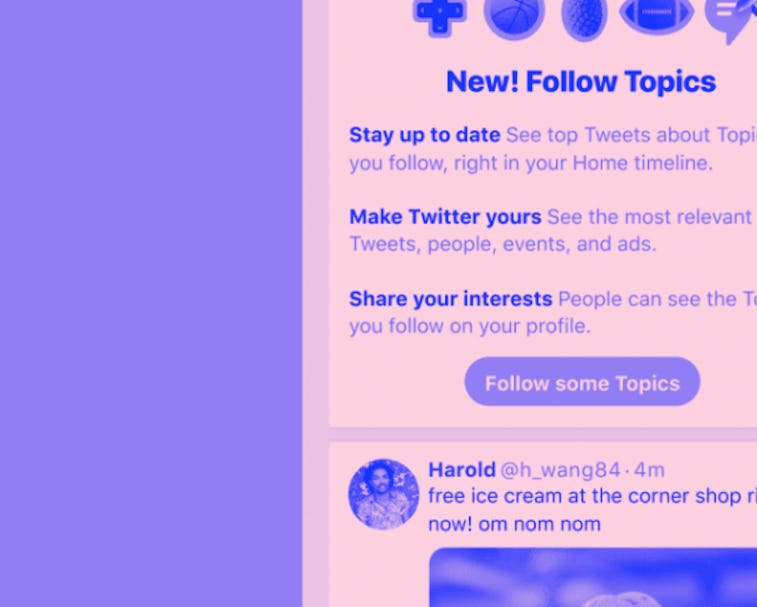
Task: Choose the American football topic icon
Action: [656, 14]
